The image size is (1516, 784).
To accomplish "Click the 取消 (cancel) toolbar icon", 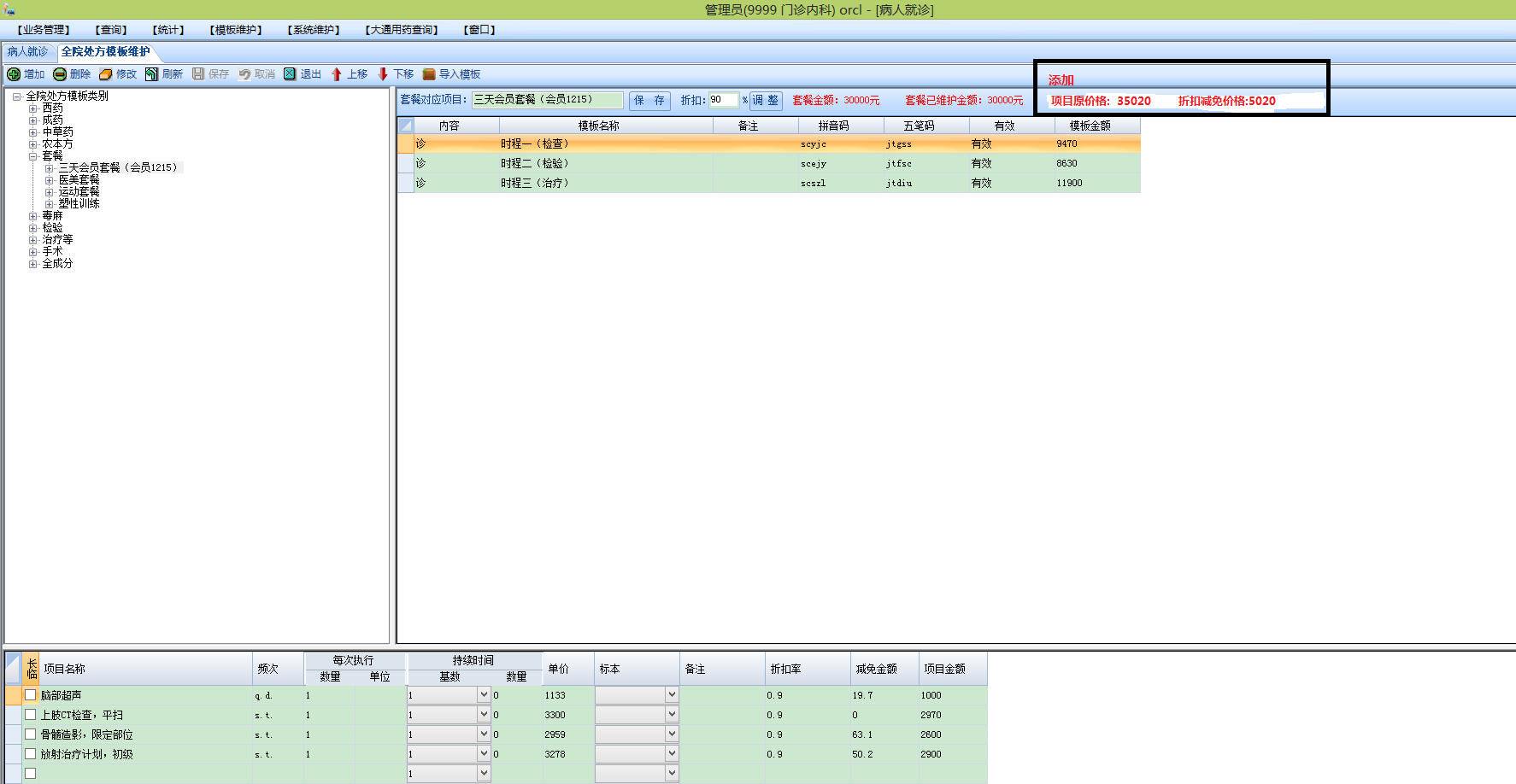I will coord(244,74).
